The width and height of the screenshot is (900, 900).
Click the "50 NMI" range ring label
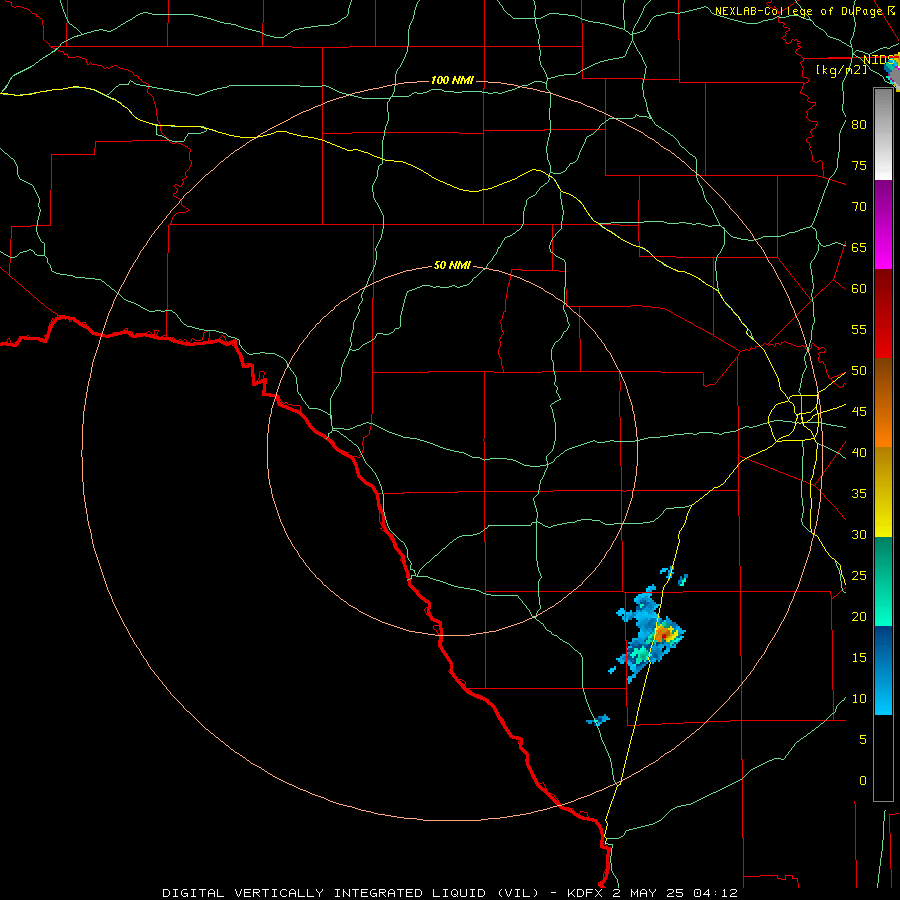point(452,265)
